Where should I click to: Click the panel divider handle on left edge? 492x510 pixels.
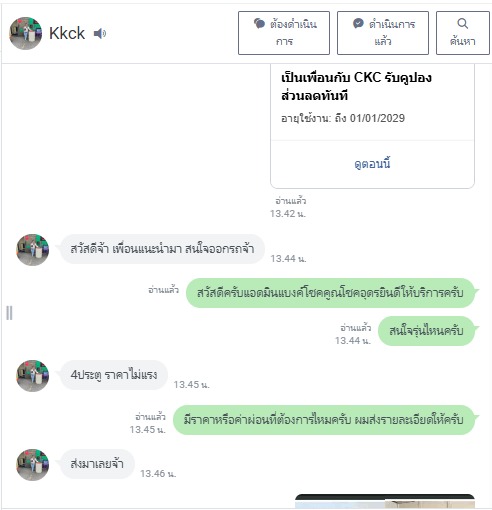(x=9, y=313)
